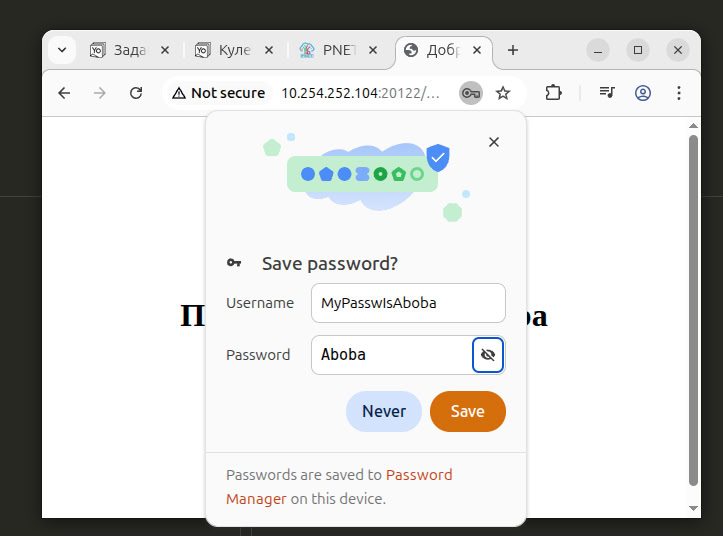This screenshot has height=536, width=723.
Task: Click the password key icon in address bar
Action: click(470, 93)
